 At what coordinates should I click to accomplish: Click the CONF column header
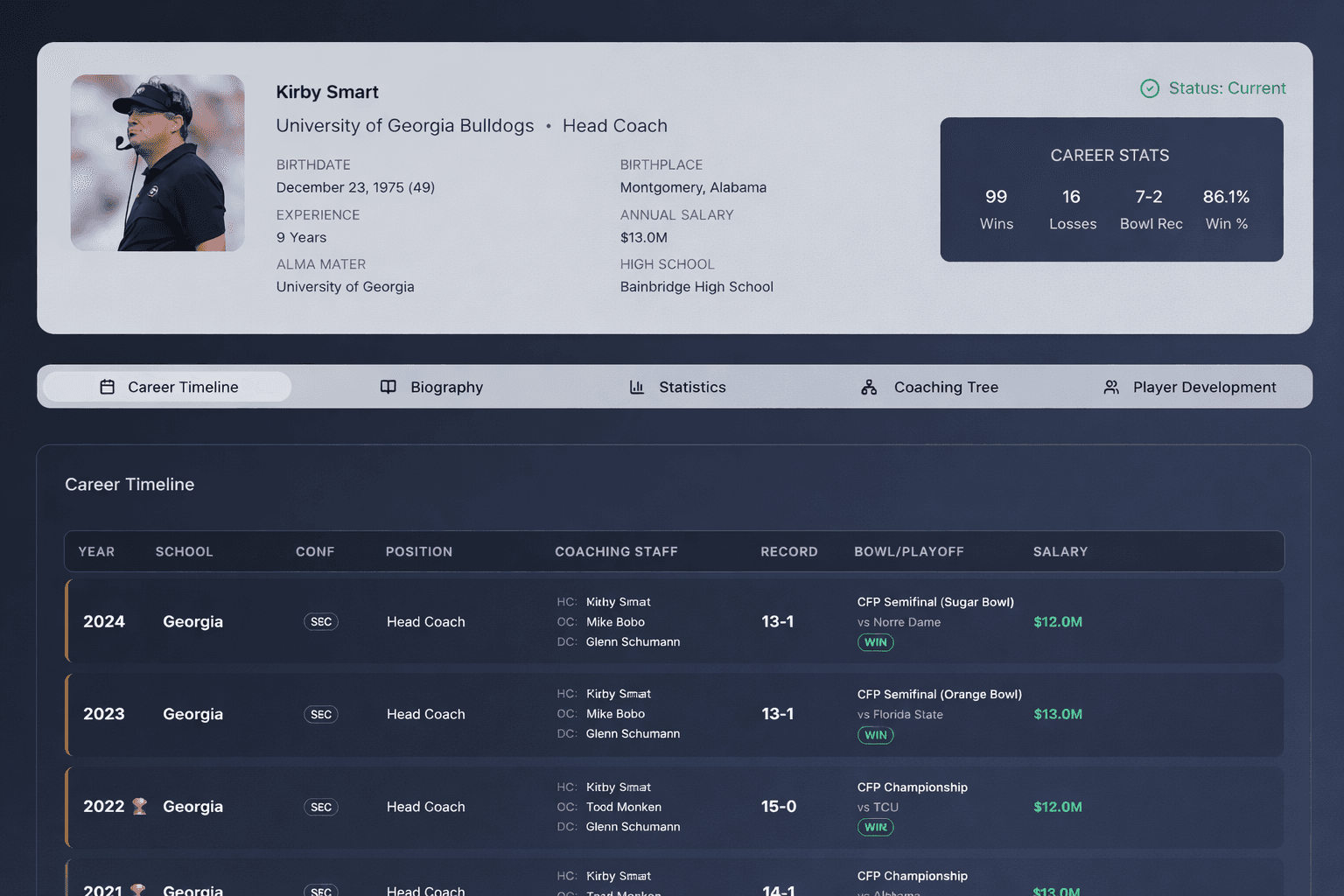(x=315, y=551)
